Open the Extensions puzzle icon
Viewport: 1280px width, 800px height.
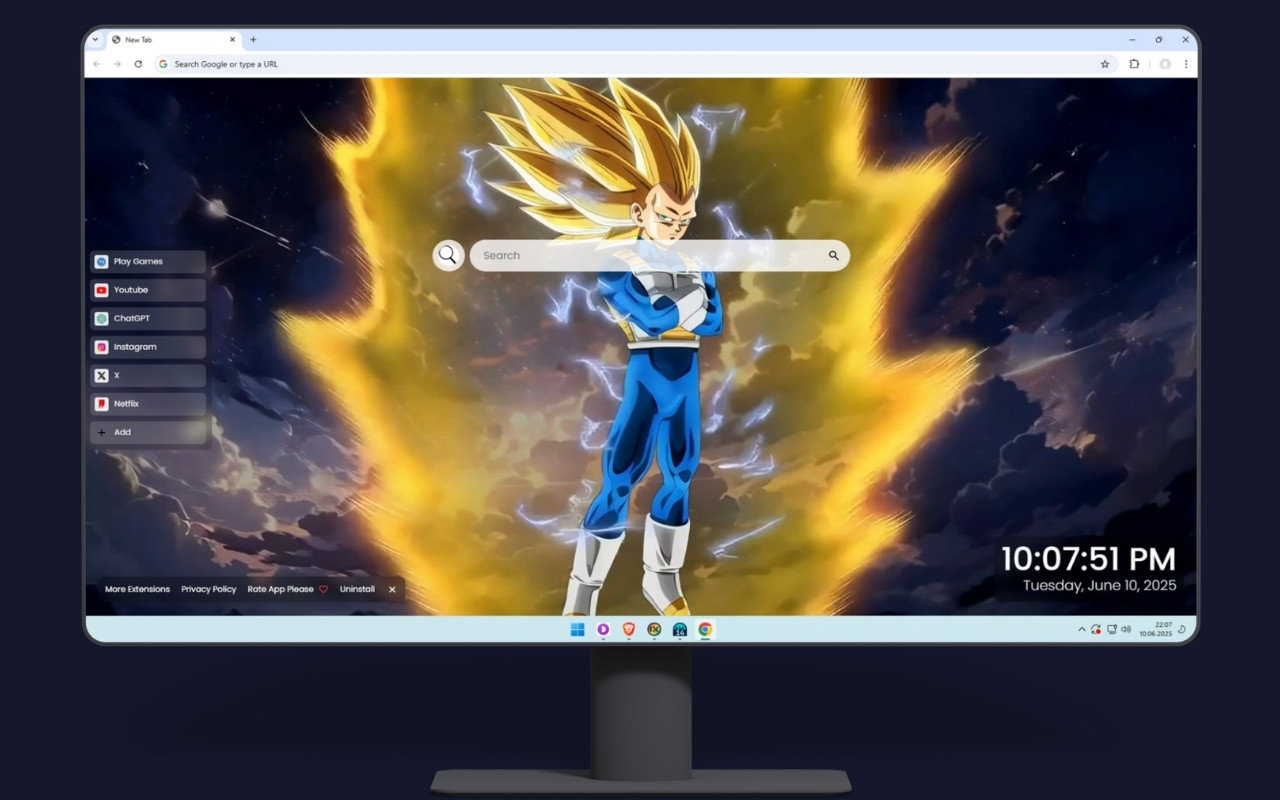click(1134, 64)
